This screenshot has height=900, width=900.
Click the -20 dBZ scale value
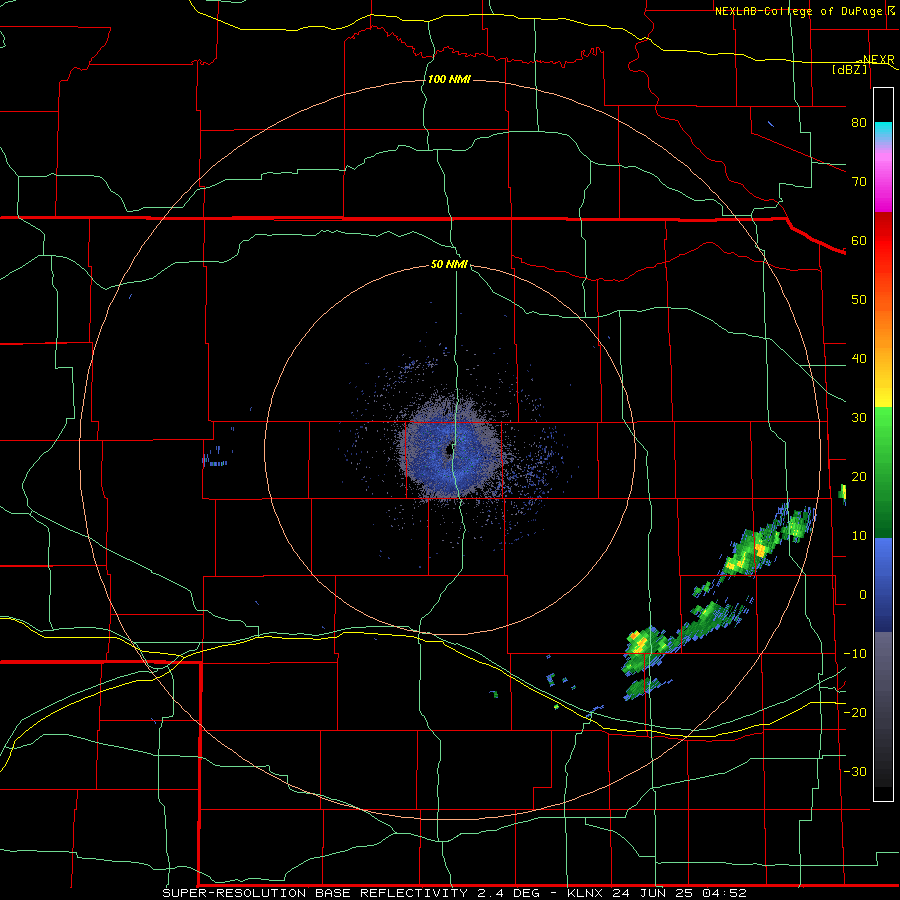855,713
